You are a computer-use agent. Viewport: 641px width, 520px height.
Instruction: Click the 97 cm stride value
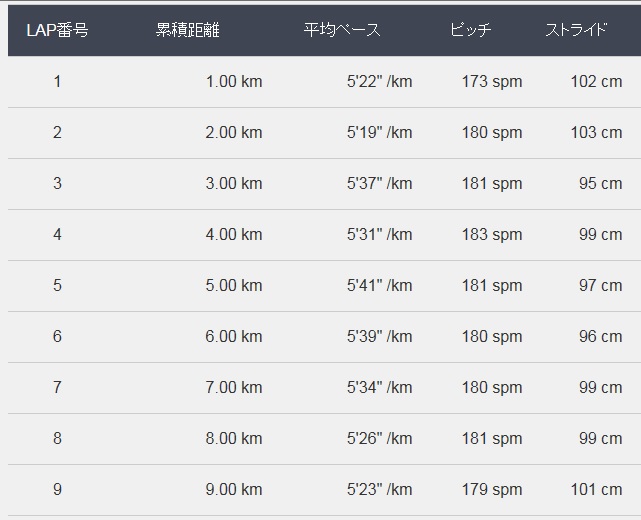click(x=601, y=285)
